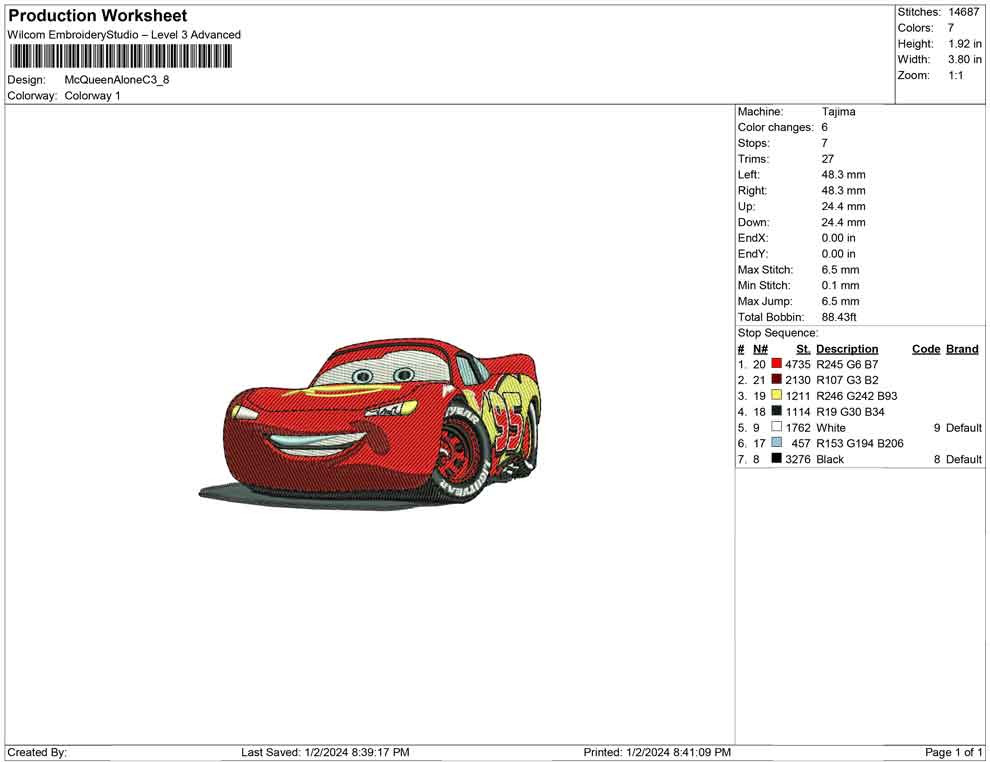Click the Brand column header
This screenshot has height=762, width=990.
tap(962, 349)
